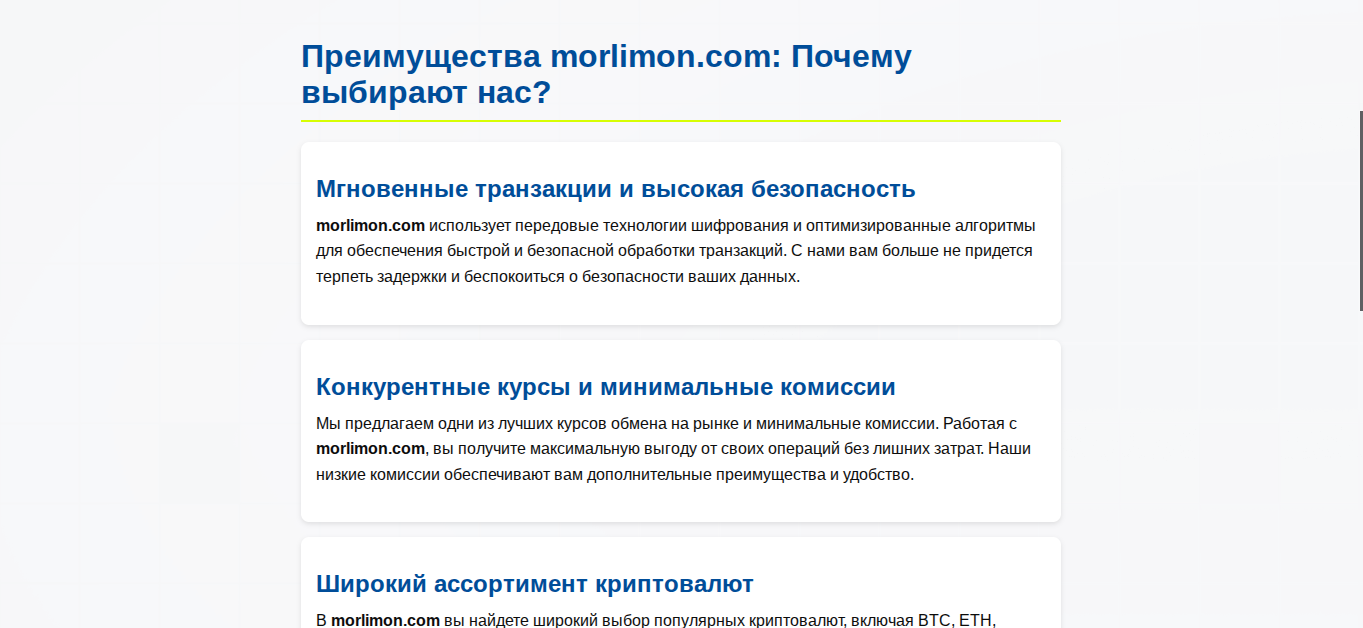
Task: Click the heading 'Широкий ассортимент криптовалют'
Action: click(535, 584)
